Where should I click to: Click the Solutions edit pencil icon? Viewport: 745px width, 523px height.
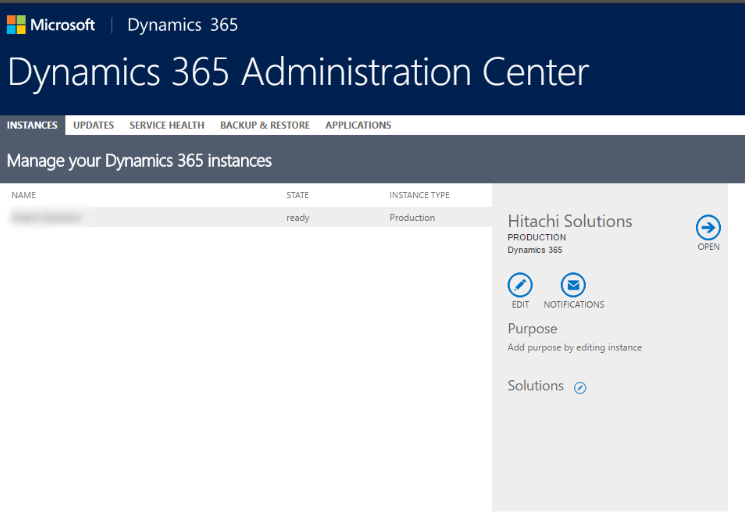click(x=580, y=388)
